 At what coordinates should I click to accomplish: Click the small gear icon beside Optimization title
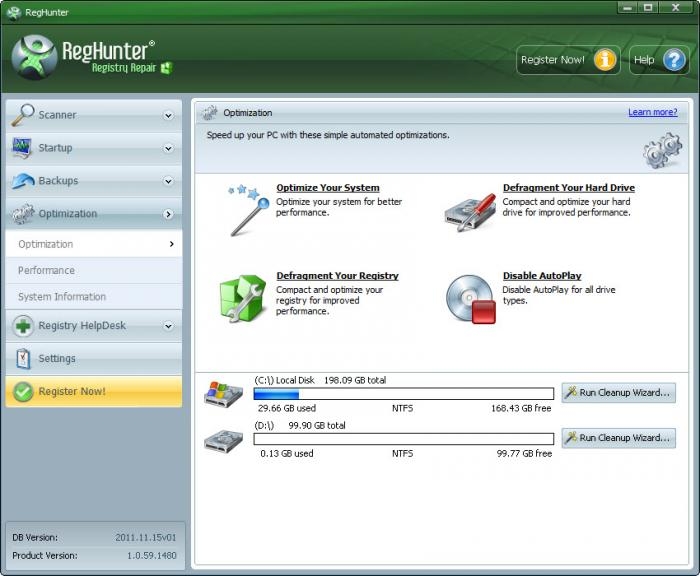[x=209, y=113]
